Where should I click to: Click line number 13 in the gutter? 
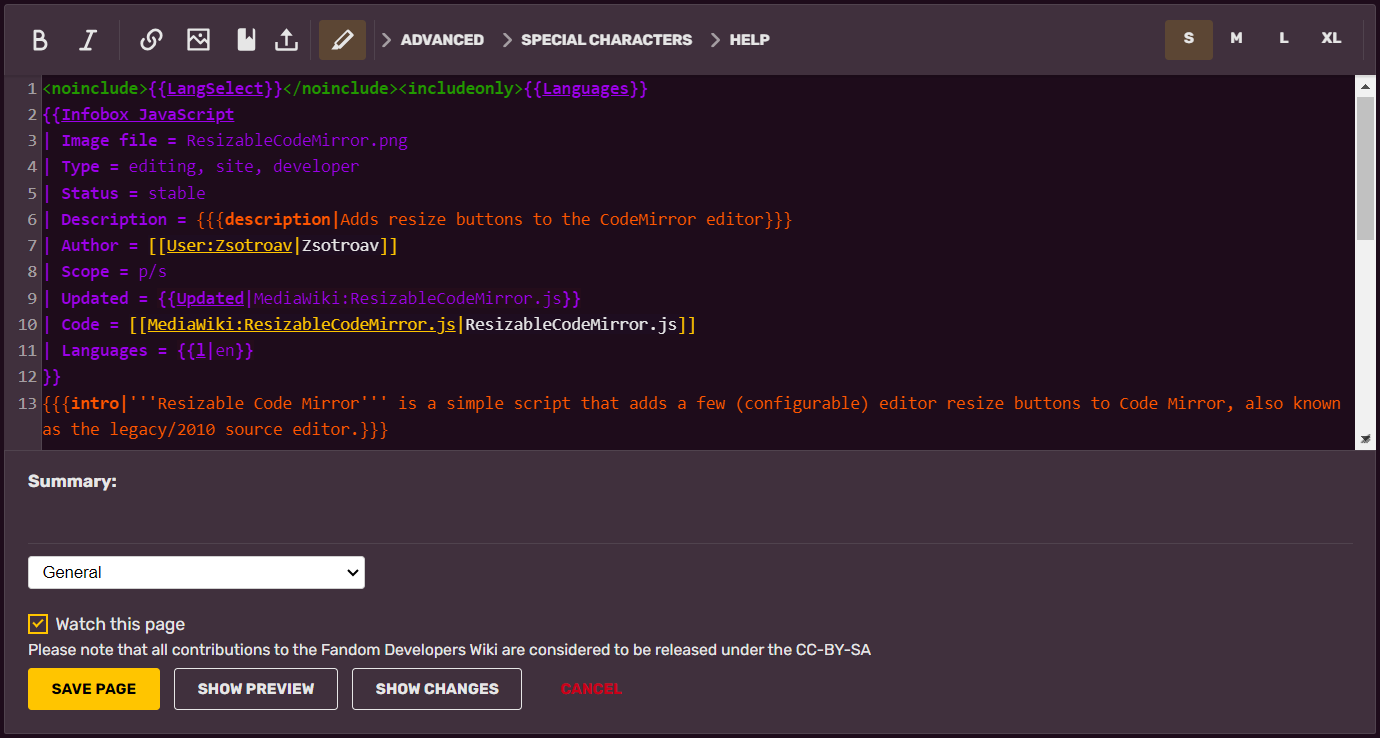click(x=28, y=403)
